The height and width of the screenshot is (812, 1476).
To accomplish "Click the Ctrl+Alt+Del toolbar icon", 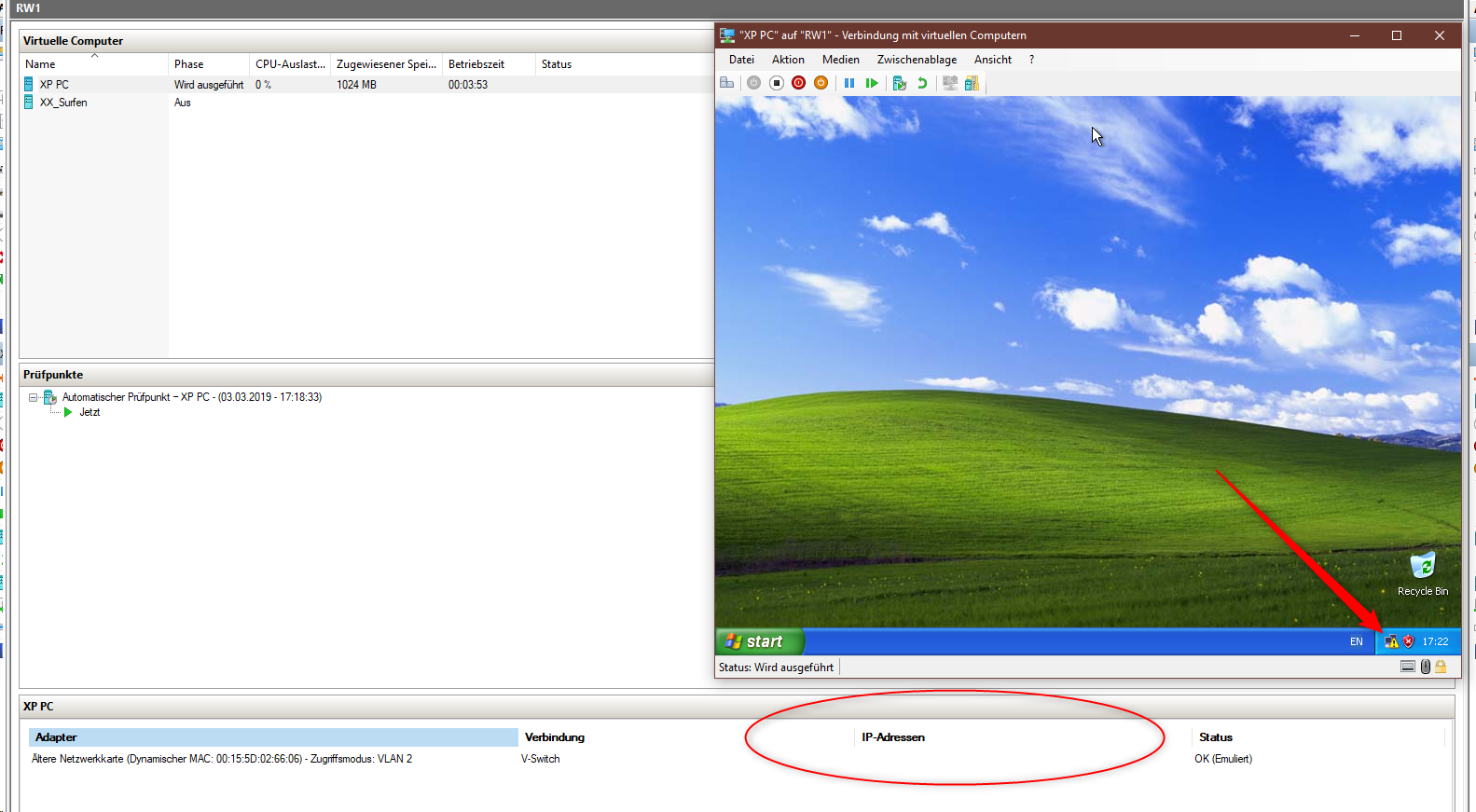I will [x=727, y=83].
